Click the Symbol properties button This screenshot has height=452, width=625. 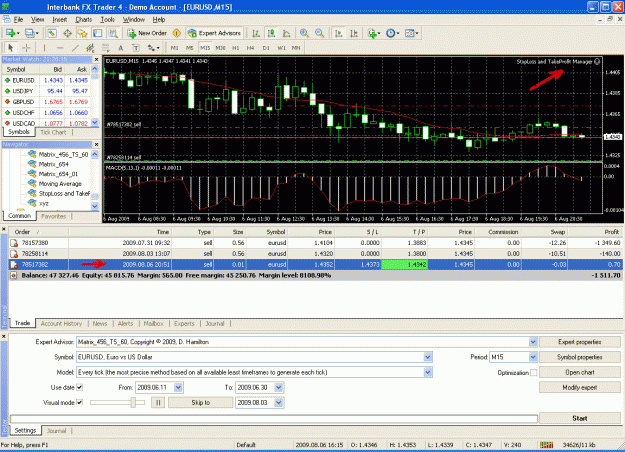(x=580, y=357)
